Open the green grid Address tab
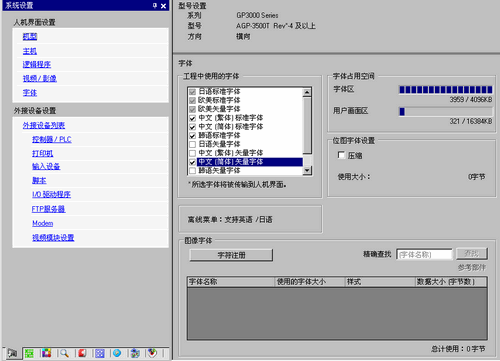 [x=29, y=353]
